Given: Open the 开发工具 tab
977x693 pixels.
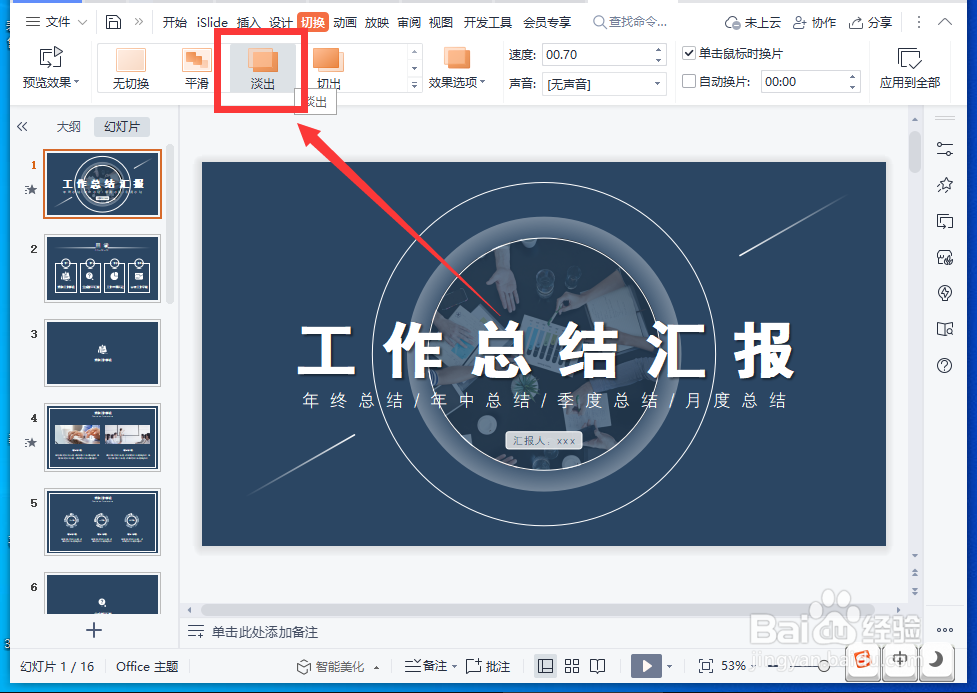Looking at the screenshot, I should (x=487, y=22).
